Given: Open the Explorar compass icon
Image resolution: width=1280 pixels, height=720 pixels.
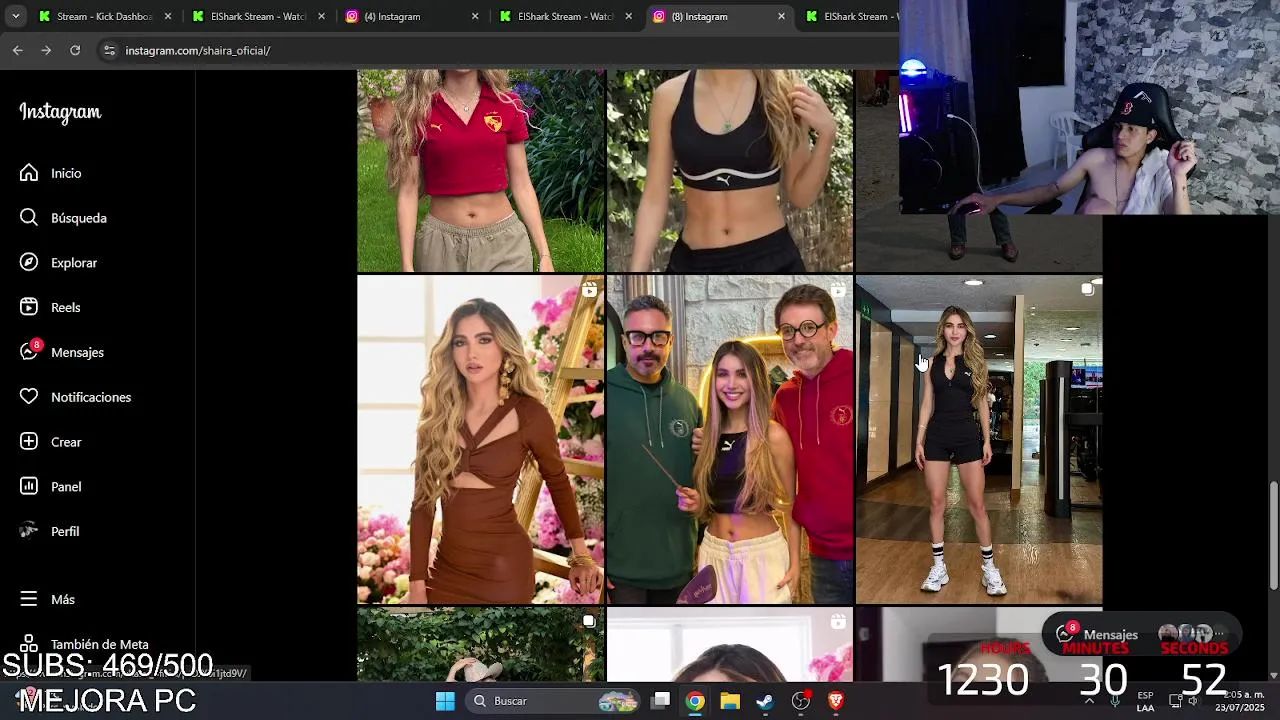Looking at the screenshot, I should click(29, 263).
